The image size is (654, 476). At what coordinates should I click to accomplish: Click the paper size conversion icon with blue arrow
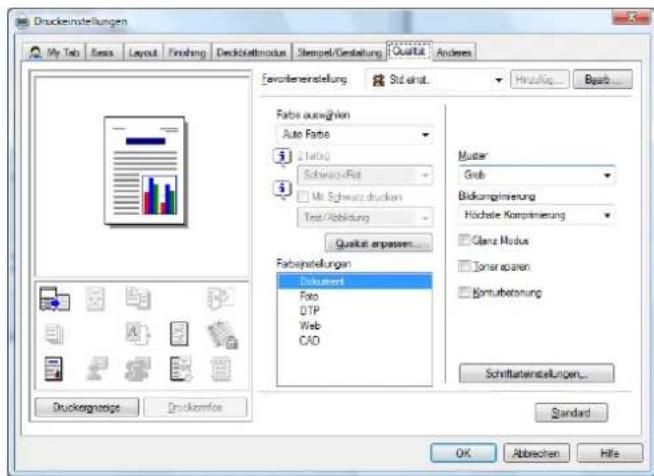(55, 299)
